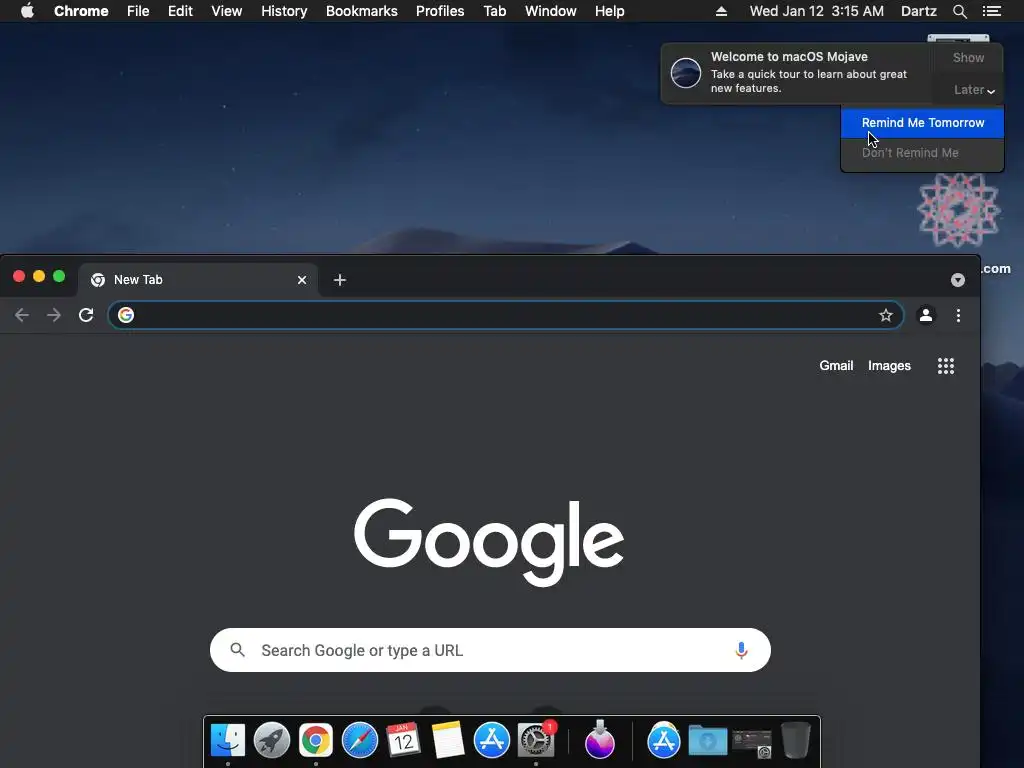
Task: Click into the Chrome address bar
Action: pos(505,315)
